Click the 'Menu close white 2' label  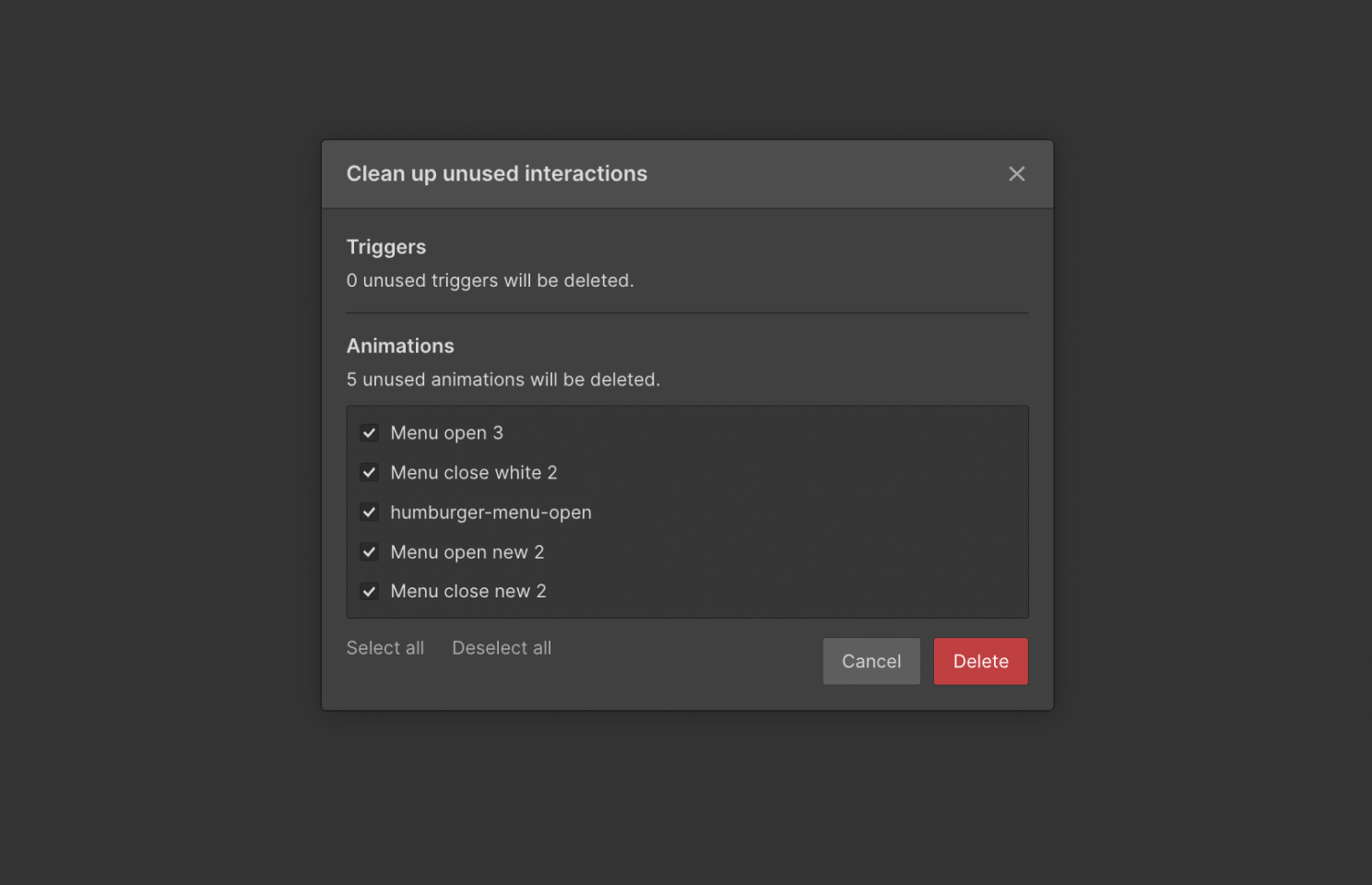click(x=474, y=472)
